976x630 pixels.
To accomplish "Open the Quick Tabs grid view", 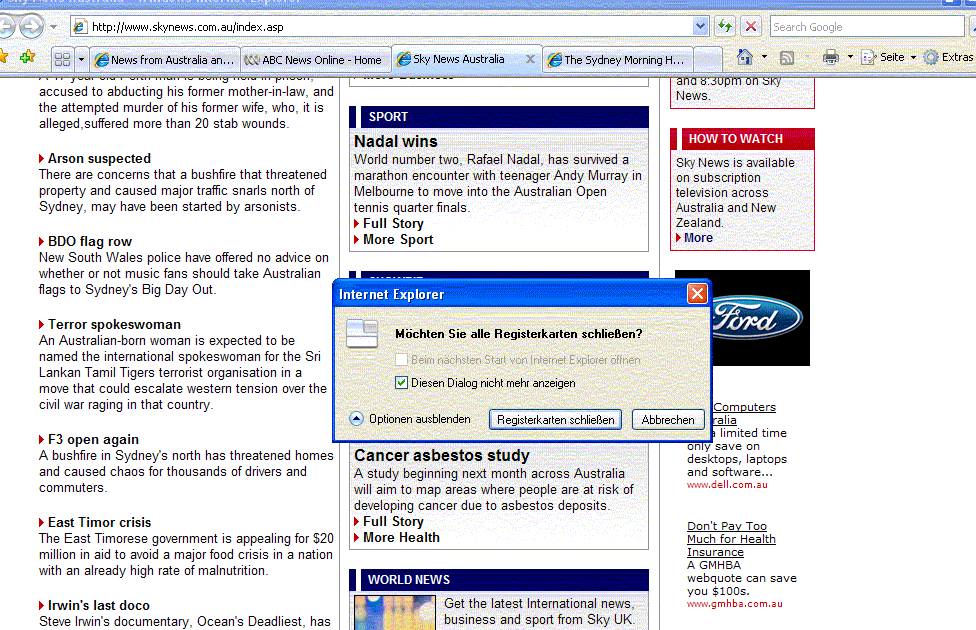I will (62, 60).
